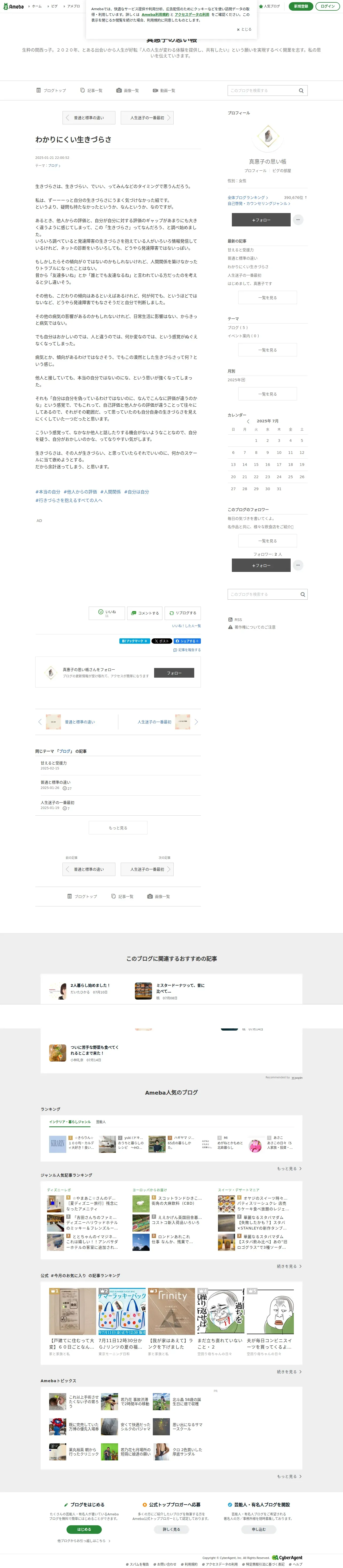Click the Ameba logo in header

[x=13, y=6]
